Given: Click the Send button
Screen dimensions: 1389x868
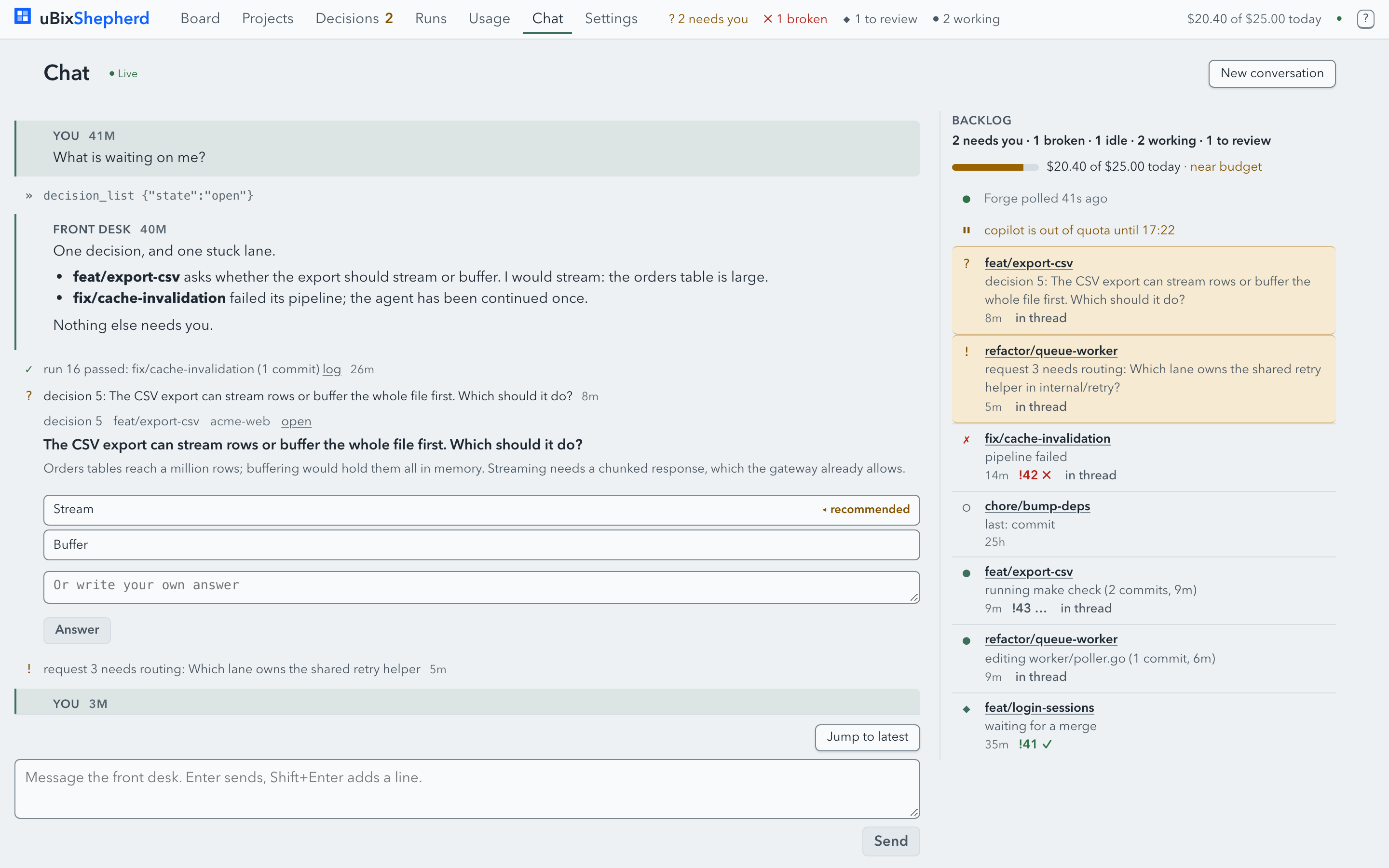Looking at the screenshot, I should (x=891, y=841).
